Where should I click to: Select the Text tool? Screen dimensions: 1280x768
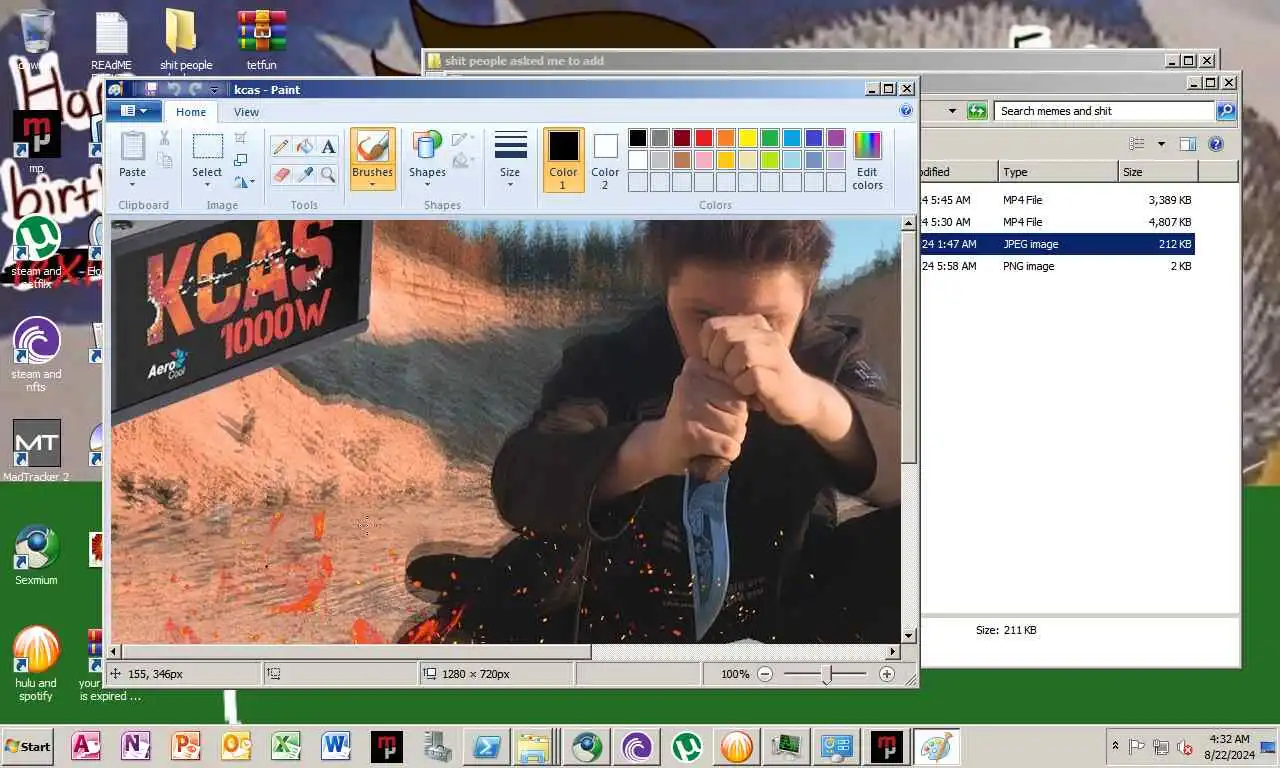(328, 147)
